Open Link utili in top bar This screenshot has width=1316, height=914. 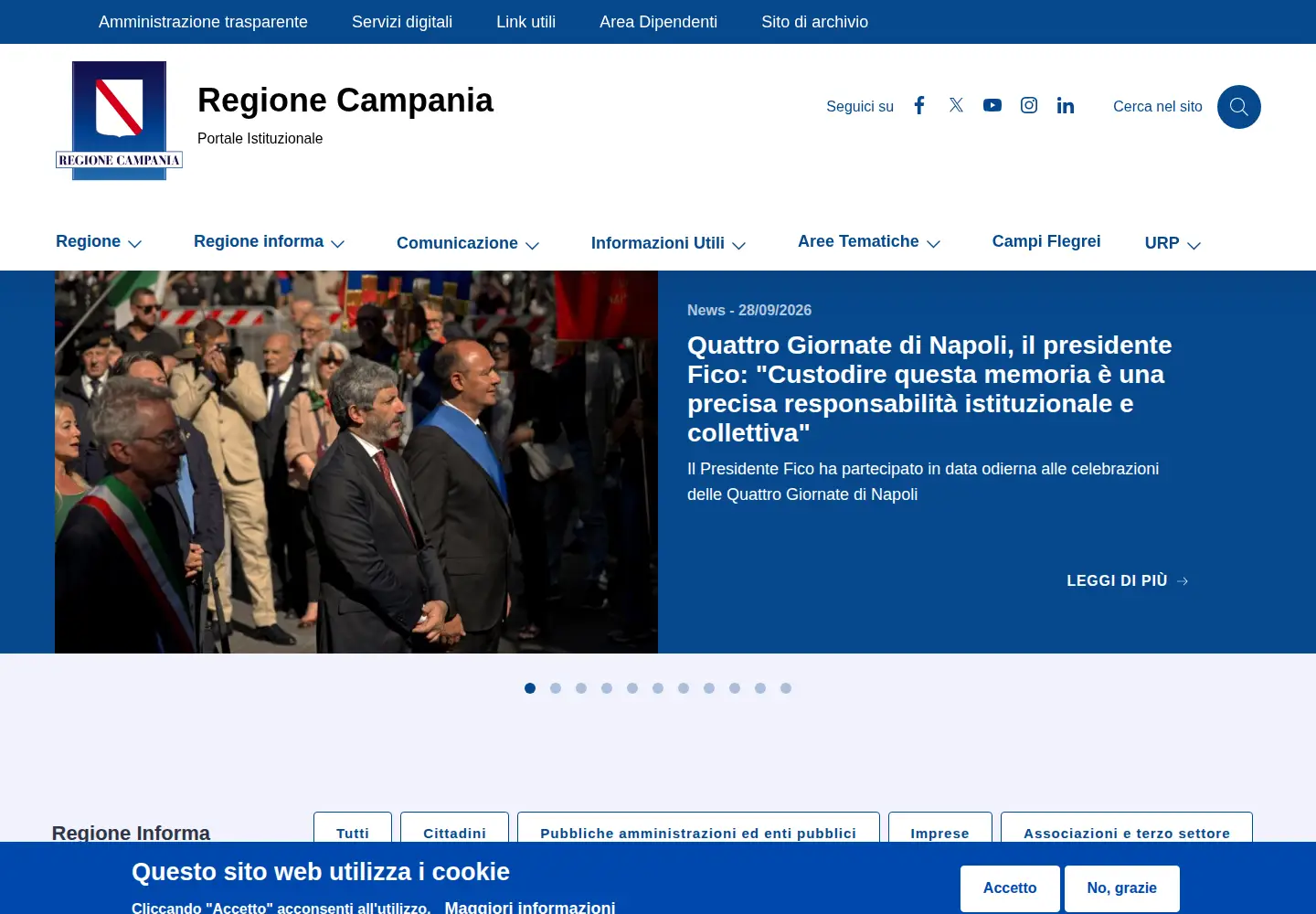click(x=525, y=22)
